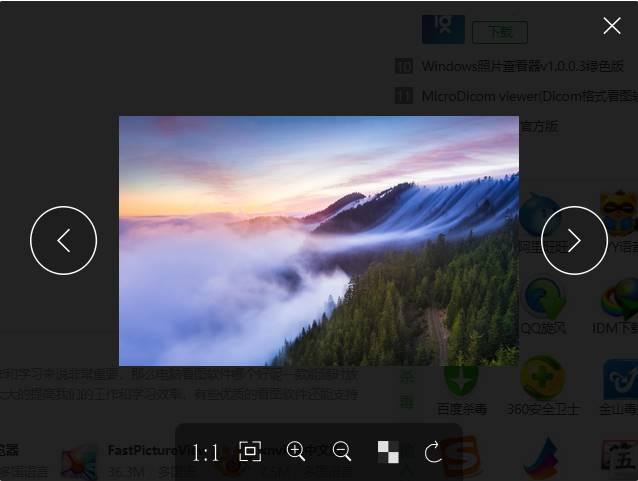
Task: Rotate the image clockwise
Action: pos(433,452)
